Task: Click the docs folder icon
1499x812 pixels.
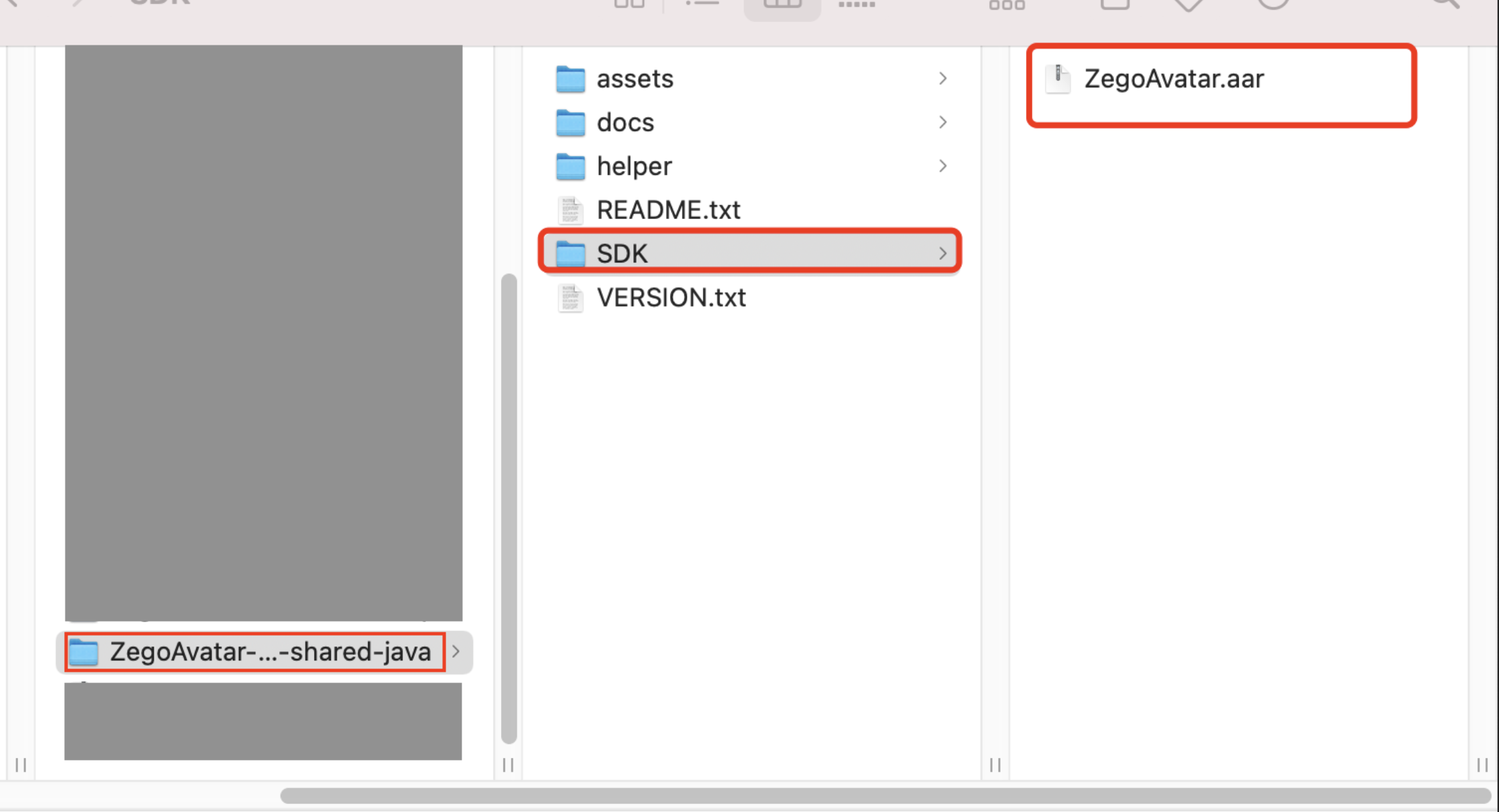Action: [x=570, y=123]
